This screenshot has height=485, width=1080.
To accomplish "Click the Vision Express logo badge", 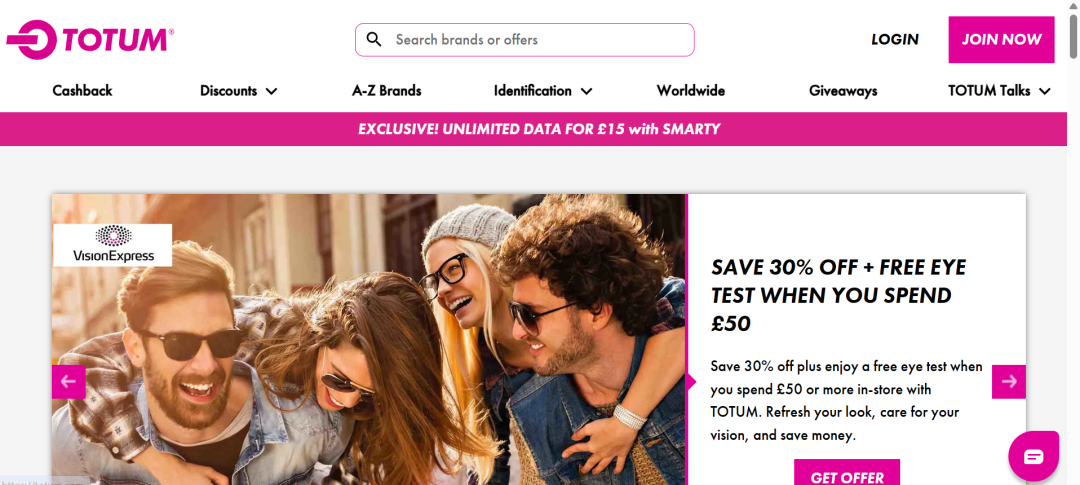I will pos(113,245).
